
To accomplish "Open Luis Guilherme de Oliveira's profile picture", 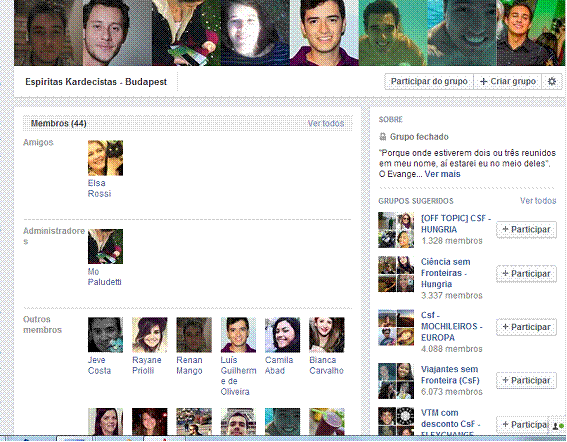I will coord(238,335).
